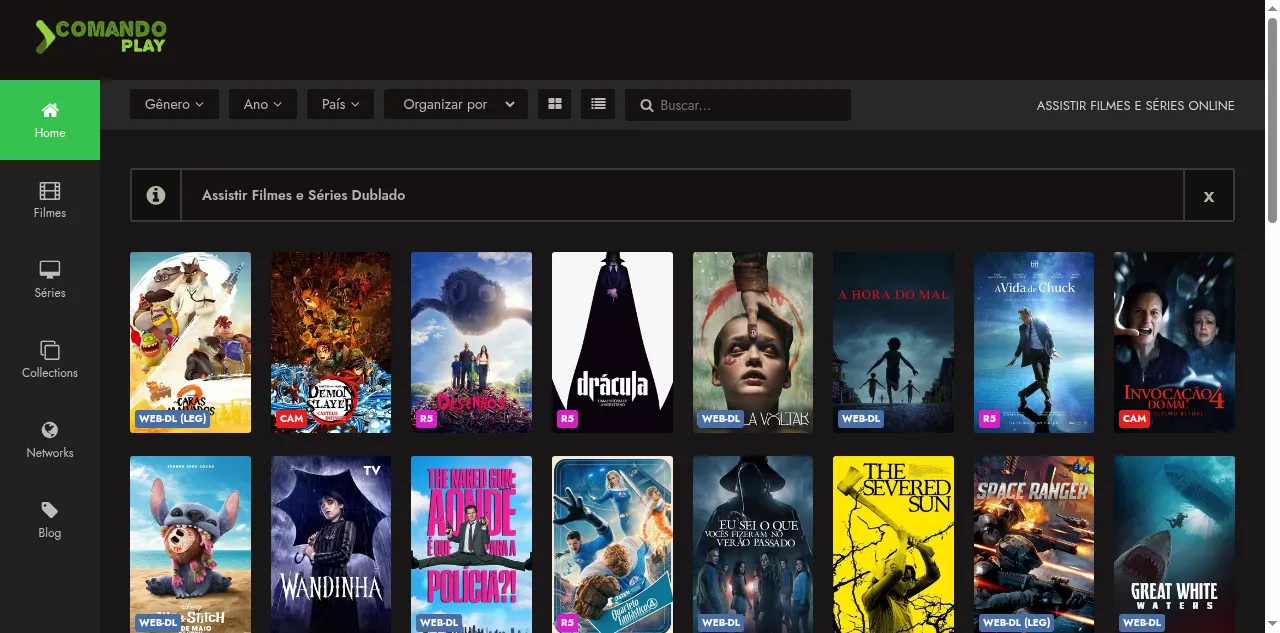The width and height of the screenshot is (1280, 633).
Task: Switch to list view layout
Action: click(598, 104)
